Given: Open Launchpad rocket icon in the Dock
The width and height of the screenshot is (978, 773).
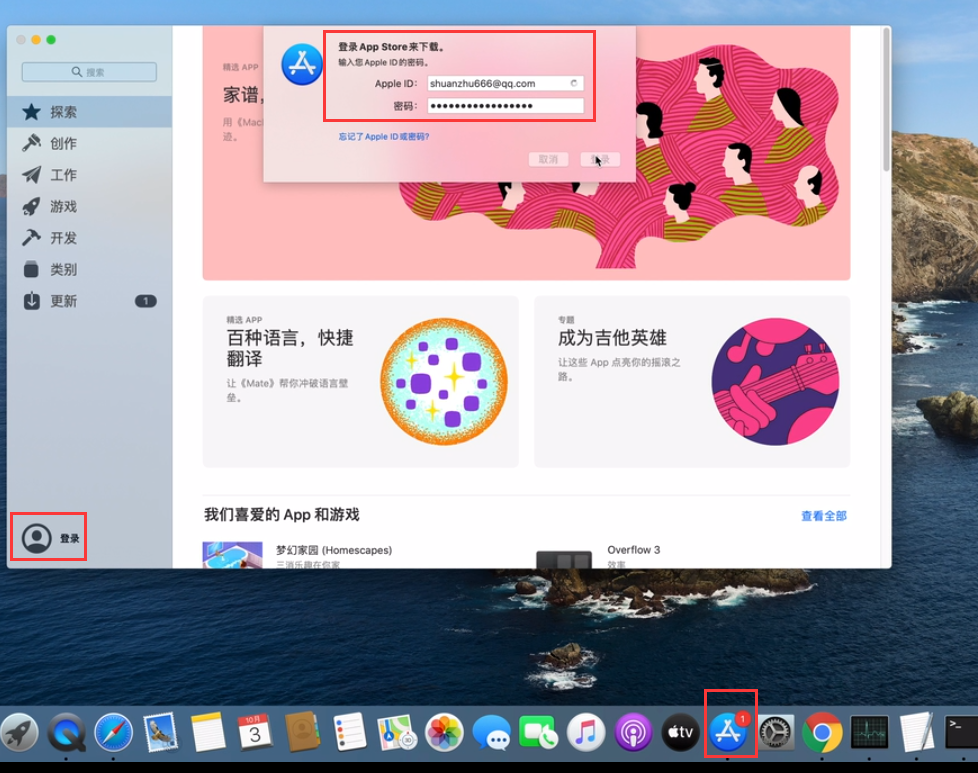Looking at the screenshot, I should tap(19, 732).
